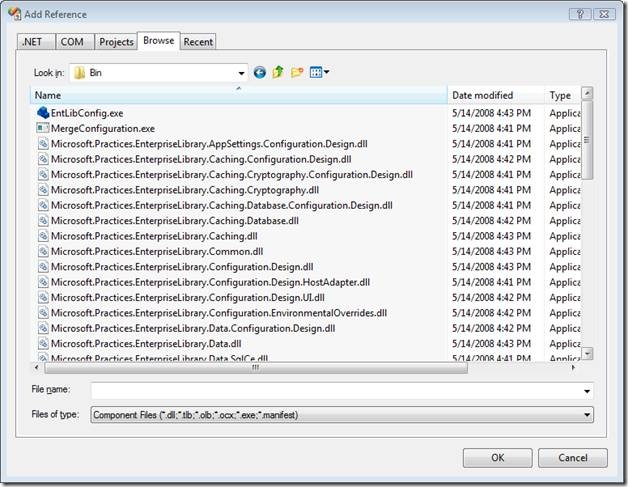Click the vertical scrollbar thumb
Screen dimensions: 628x487
coord(587,140)
